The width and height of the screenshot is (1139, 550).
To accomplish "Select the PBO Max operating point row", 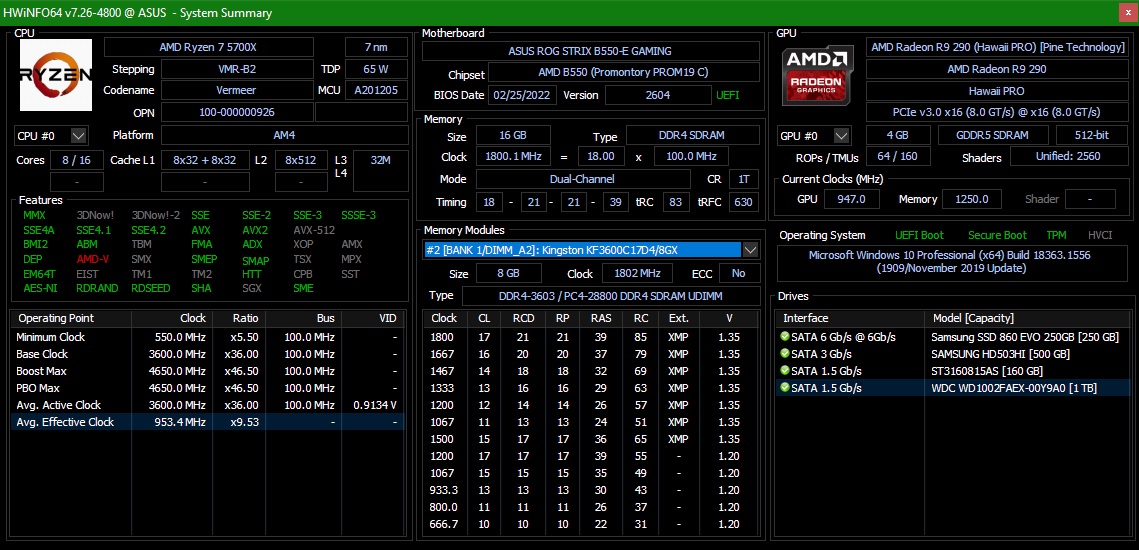I will click(207, 388).
